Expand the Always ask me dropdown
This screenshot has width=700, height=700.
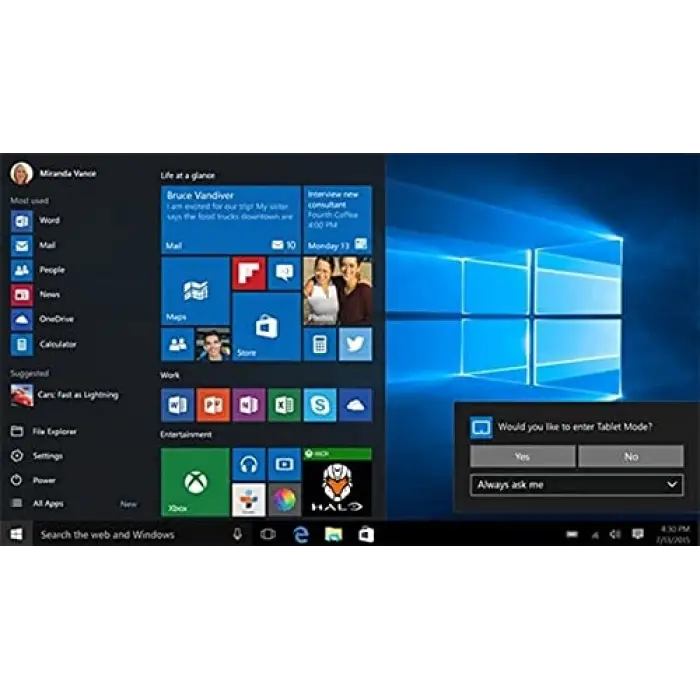pos(576,485)
